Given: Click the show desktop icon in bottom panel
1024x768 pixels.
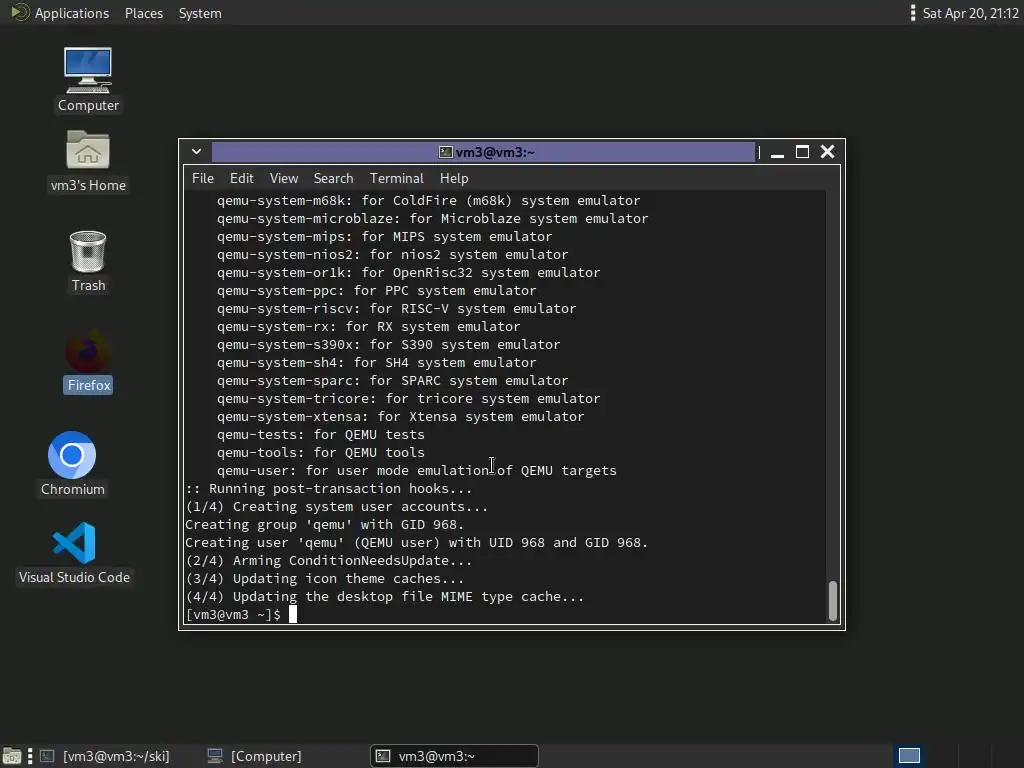Looking at the screenshot, I should [x=12, y=756].
